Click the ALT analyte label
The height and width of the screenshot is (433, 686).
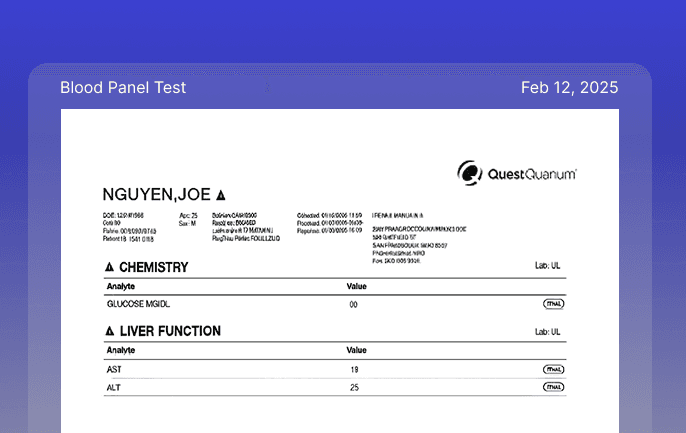113,387
